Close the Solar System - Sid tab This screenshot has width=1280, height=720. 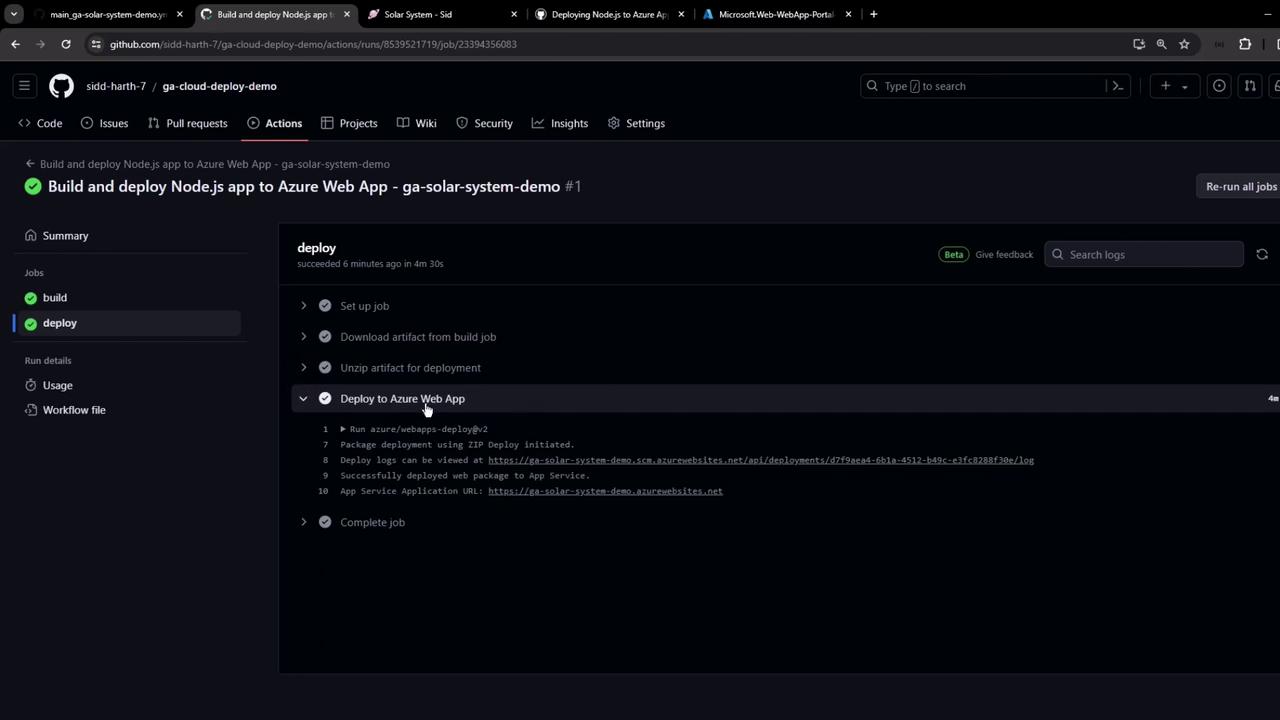[x=514, y=14]
